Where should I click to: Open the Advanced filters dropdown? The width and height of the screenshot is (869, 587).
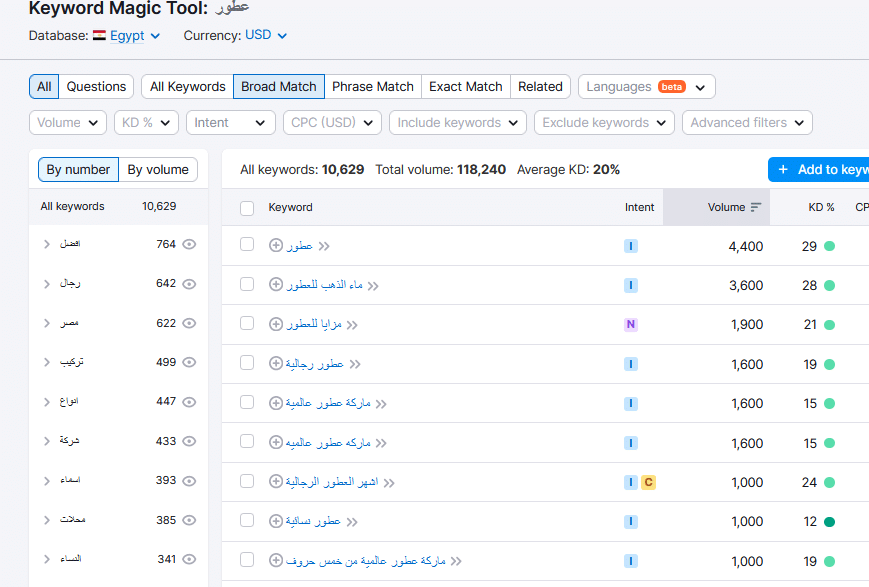coord(747,122)
